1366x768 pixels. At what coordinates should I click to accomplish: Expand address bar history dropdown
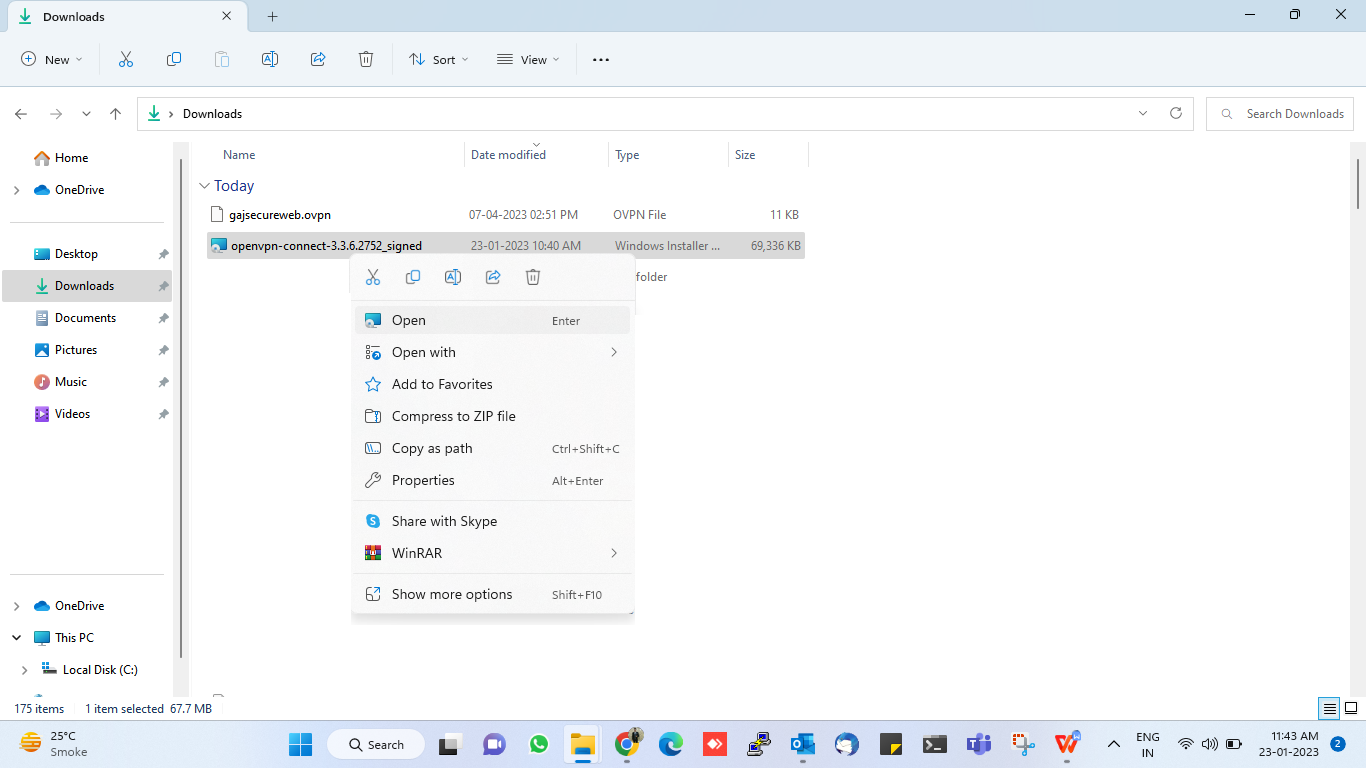point(1143,114)
